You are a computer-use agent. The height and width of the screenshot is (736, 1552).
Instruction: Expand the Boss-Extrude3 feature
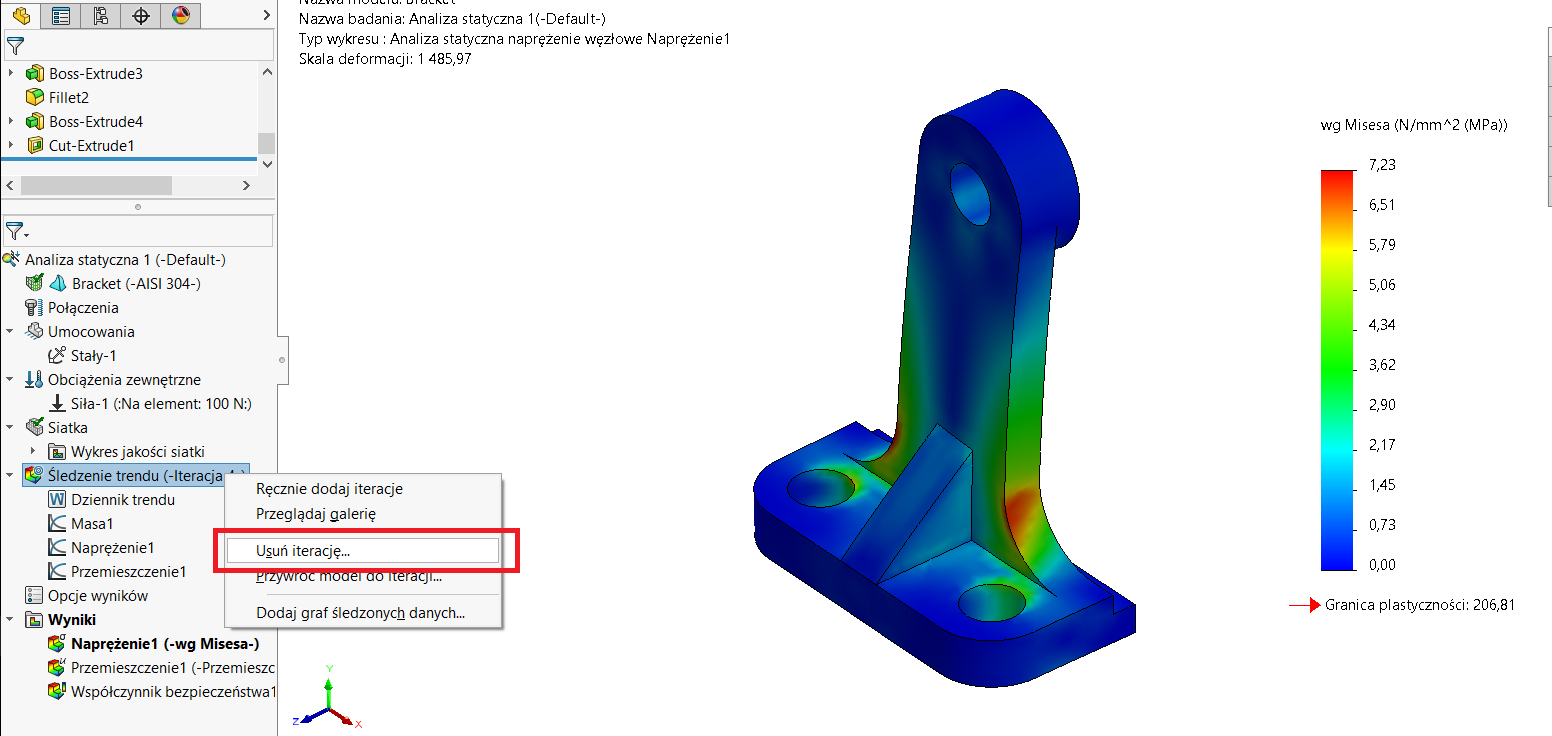tap(11, 74)
